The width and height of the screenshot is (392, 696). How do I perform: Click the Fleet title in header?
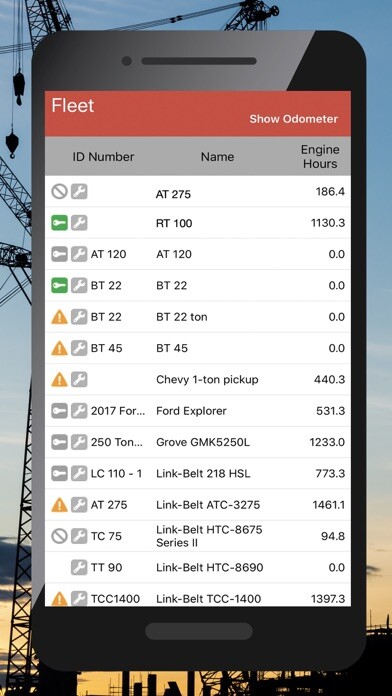click(73, 106)
